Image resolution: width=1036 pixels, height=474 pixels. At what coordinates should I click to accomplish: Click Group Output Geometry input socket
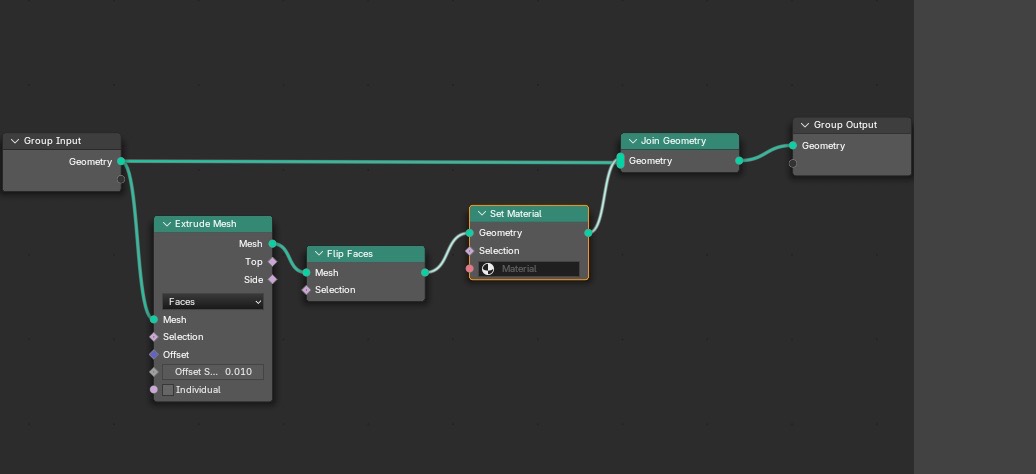tap(793, 145)
